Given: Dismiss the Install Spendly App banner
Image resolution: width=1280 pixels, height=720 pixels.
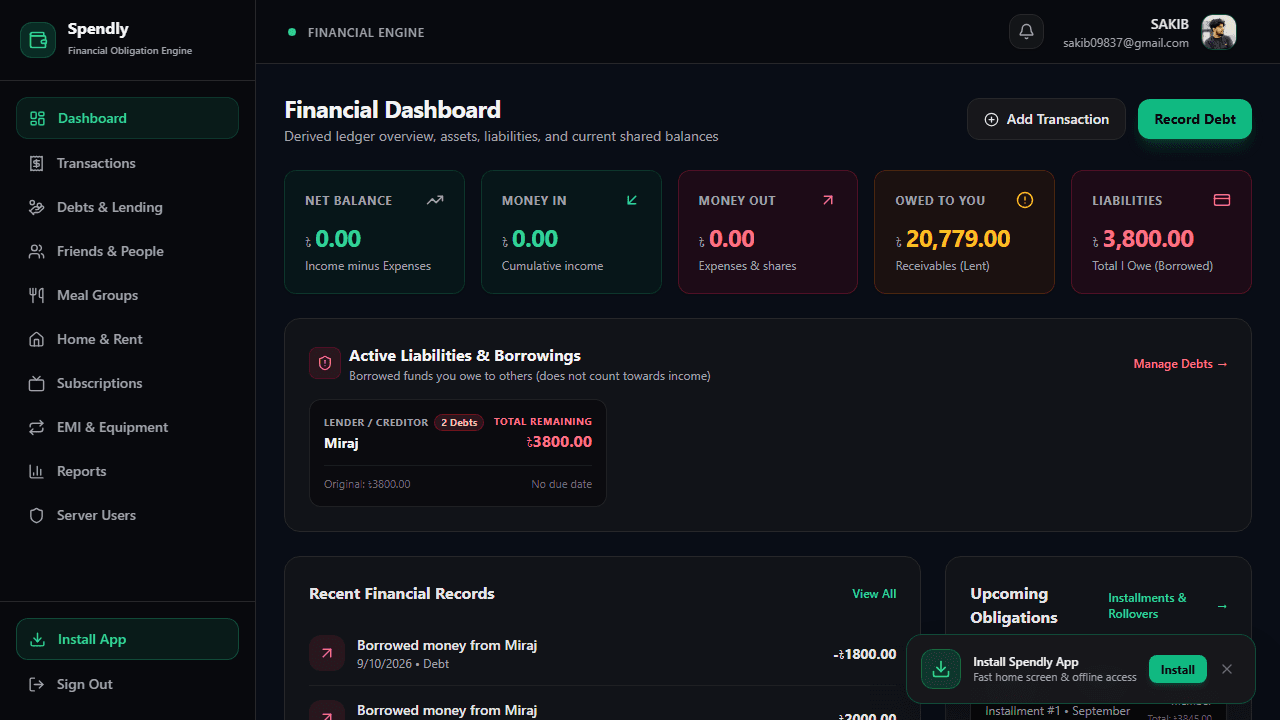Looking at the screenshot, I should [x=1227, y=669].
